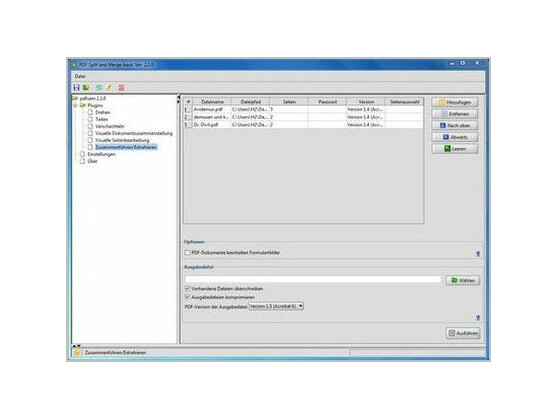Disable Ausgabedateien komprimieren checkbox
This screenshot has height=418, width=557.
187,297
